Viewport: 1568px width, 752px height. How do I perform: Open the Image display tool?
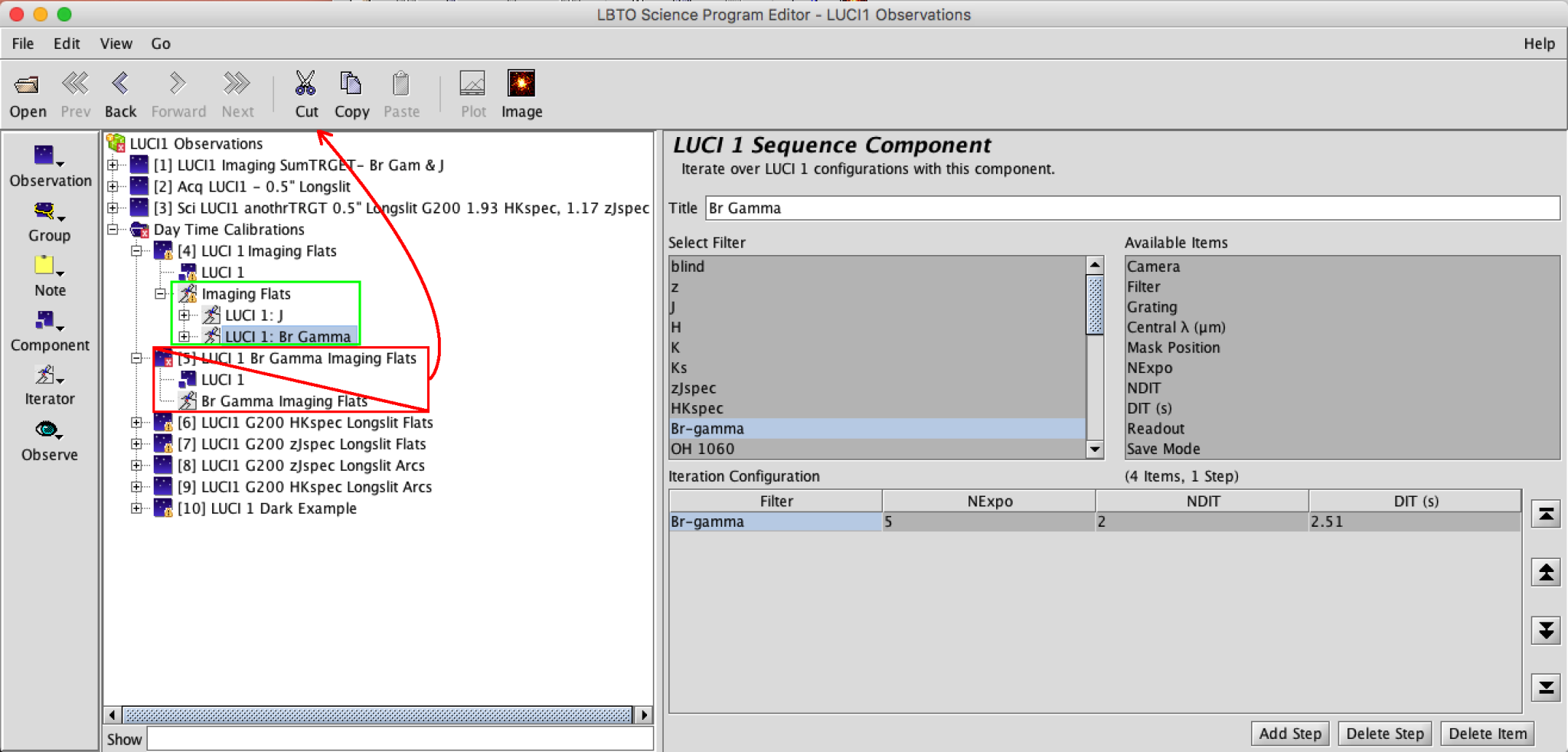pyautogui.click(x=521, y=83)
